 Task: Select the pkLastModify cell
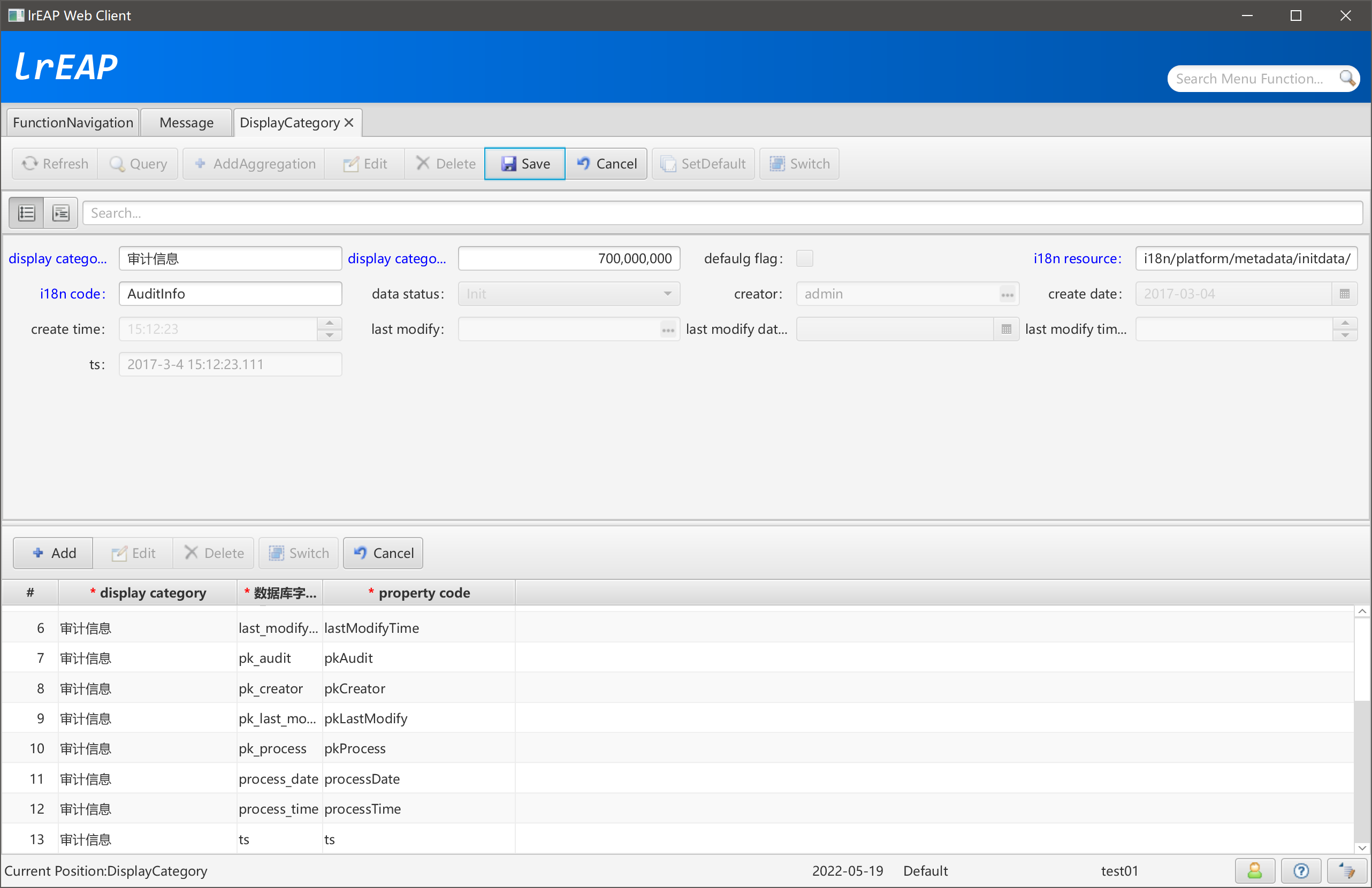418,718
